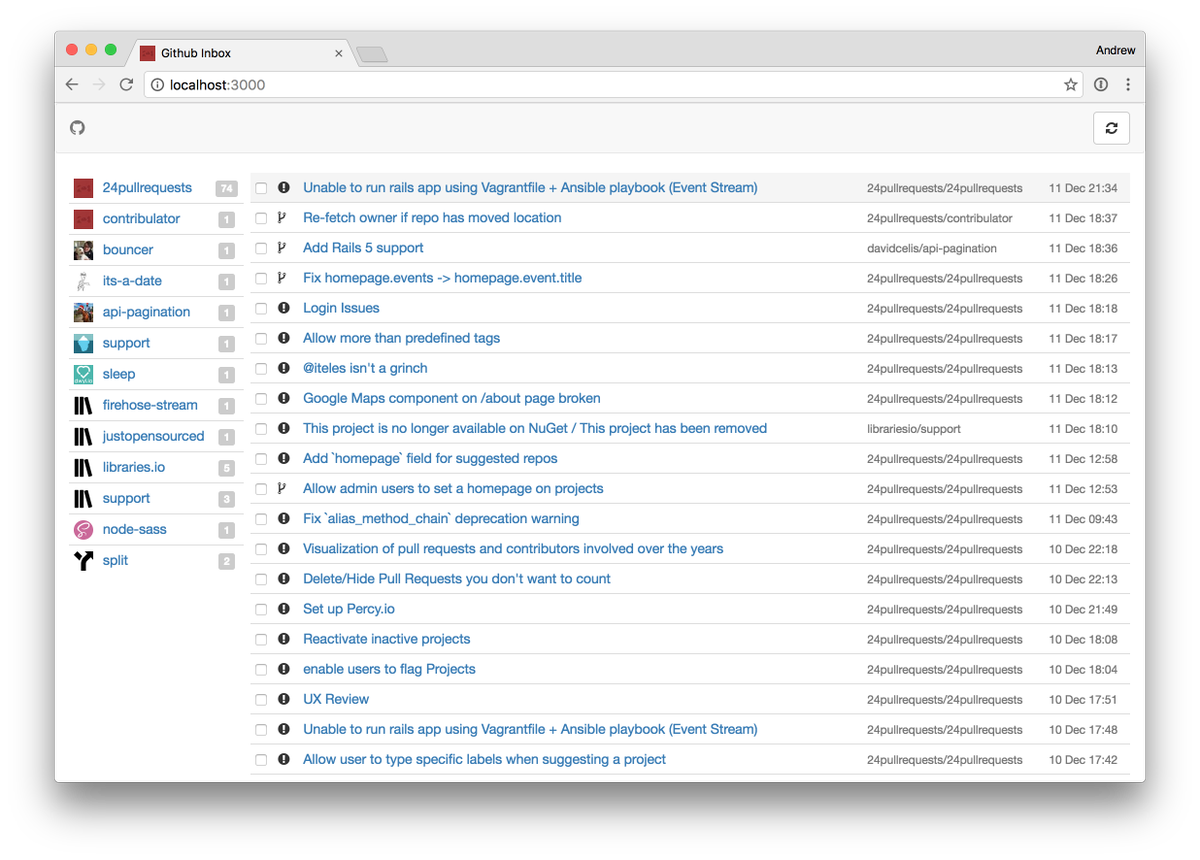
Task: Click the contributor repo avatar icon
Action: 83,219
